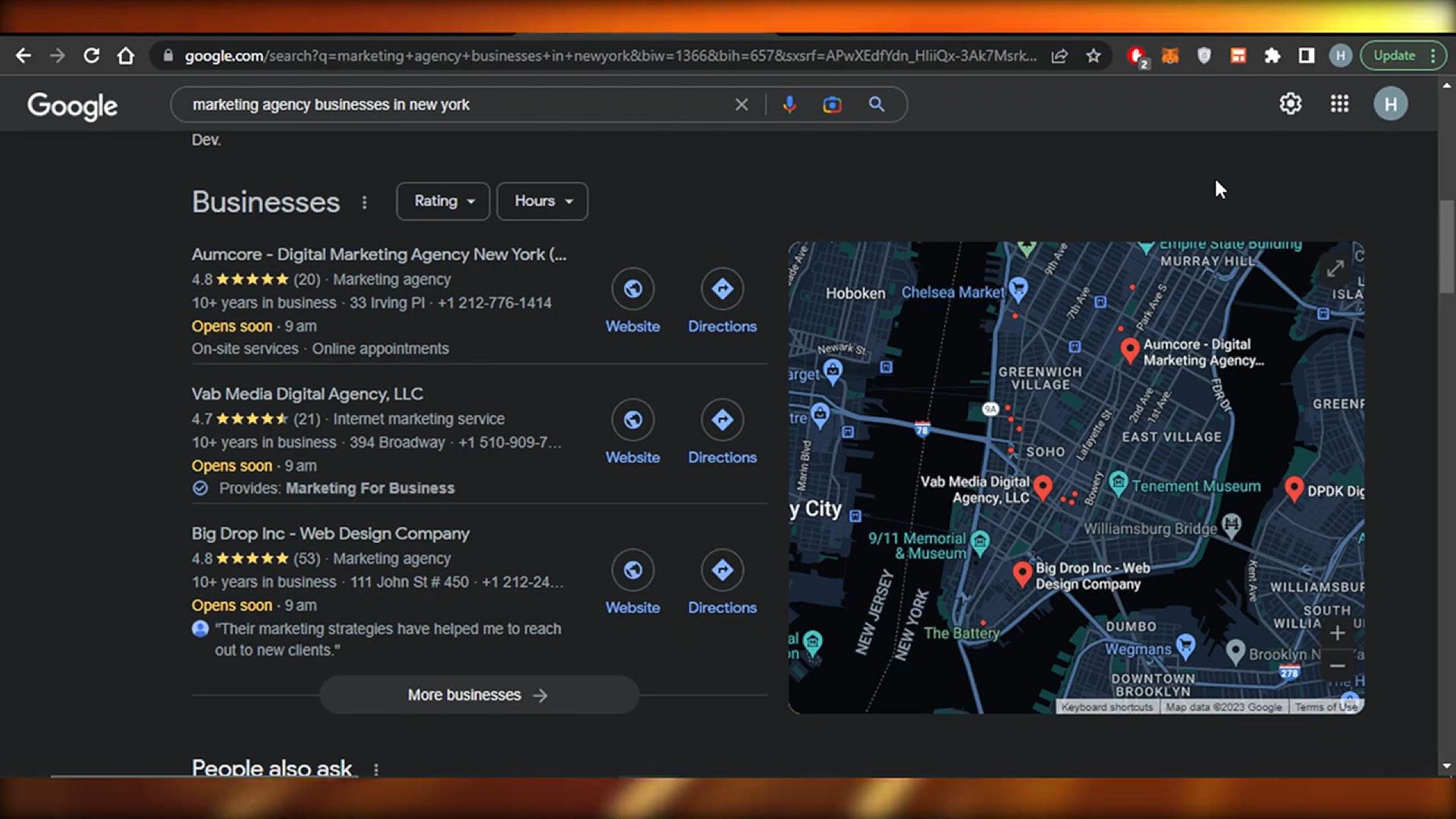Viewport: 1456px width, 819px height.
Task: Open People also ask three-dot menu
Action: click(376, 769)
